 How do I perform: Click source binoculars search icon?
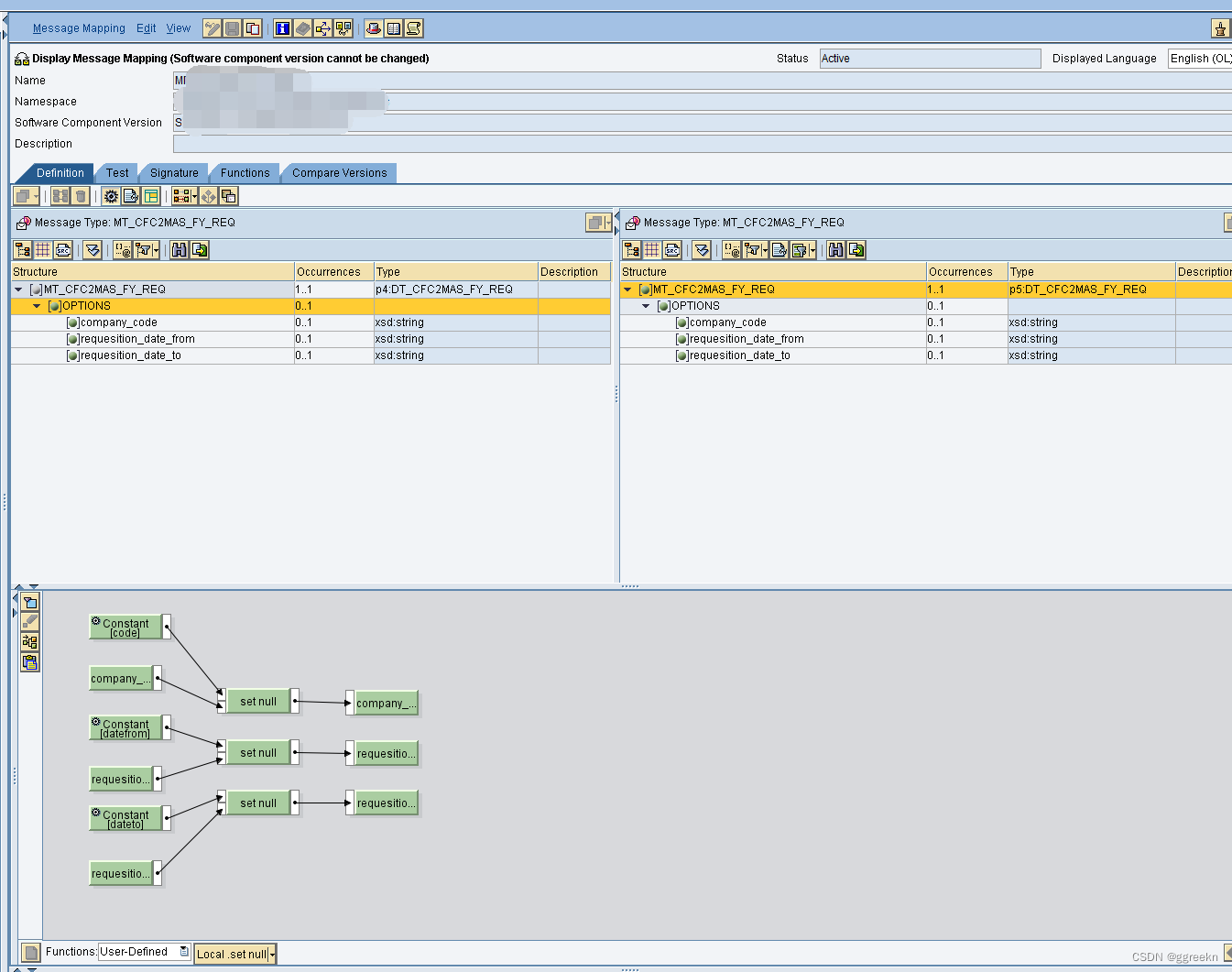[180, 250]
